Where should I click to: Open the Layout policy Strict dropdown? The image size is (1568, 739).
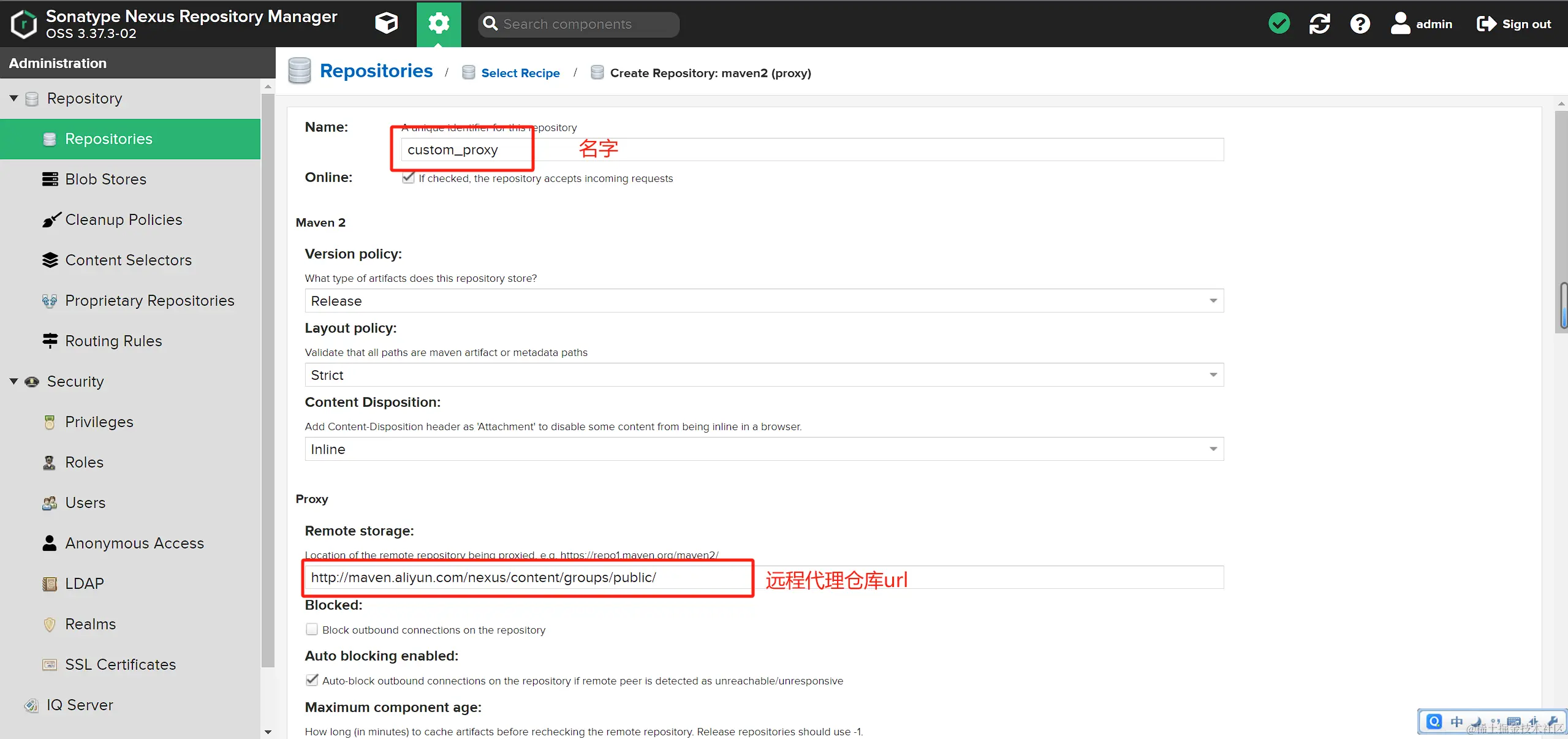pyautogui.click(x=763, y=375)
